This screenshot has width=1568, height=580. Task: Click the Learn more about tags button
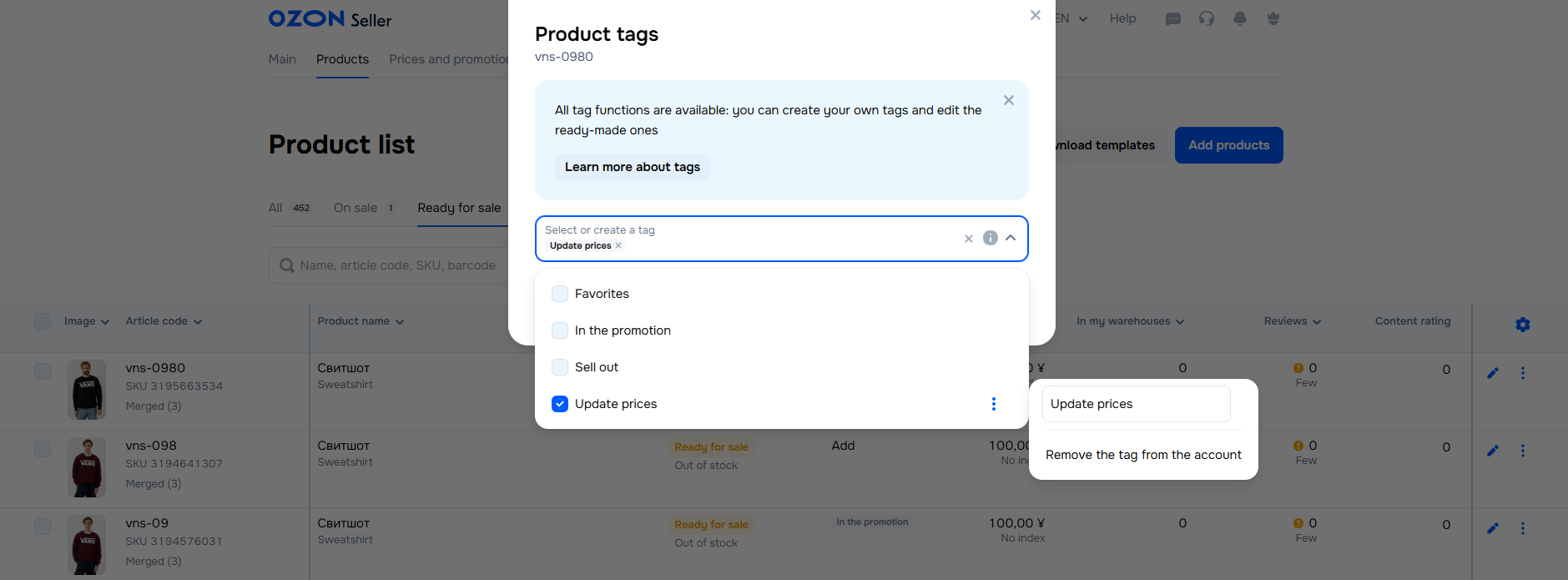[633, 167]
